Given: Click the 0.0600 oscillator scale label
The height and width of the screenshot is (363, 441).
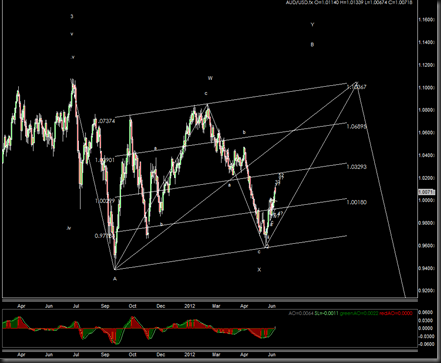Looking at the screenshot, I should [x=427, y=312].
